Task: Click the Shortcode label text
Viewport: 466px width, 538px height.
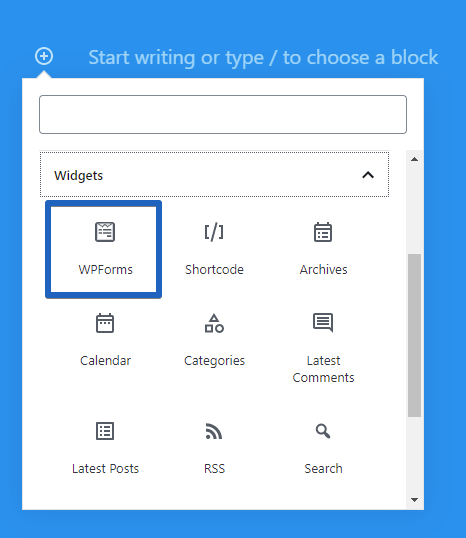Action: tap(214, 270)
